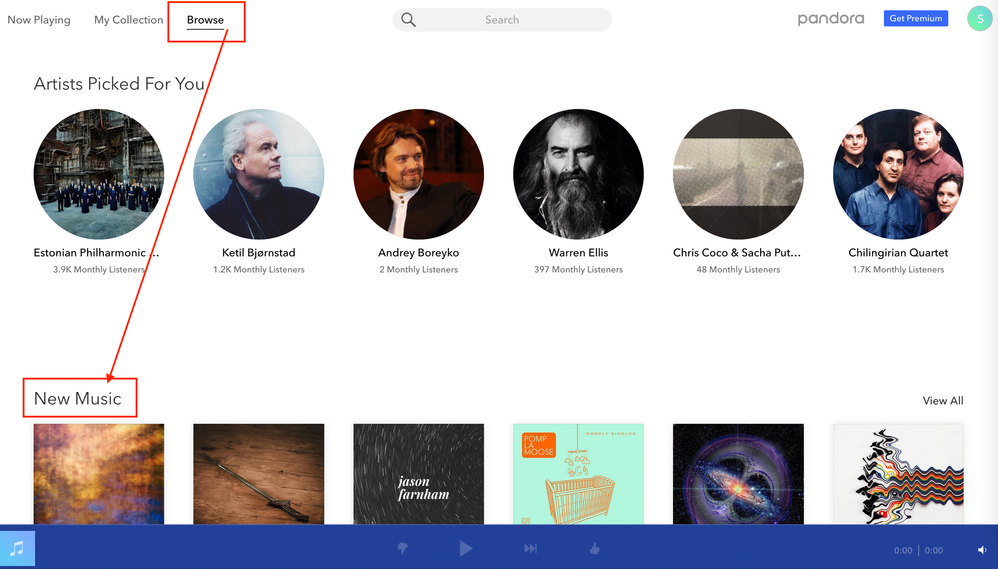Click the magnifying glass search icon

tap(409, 20)
